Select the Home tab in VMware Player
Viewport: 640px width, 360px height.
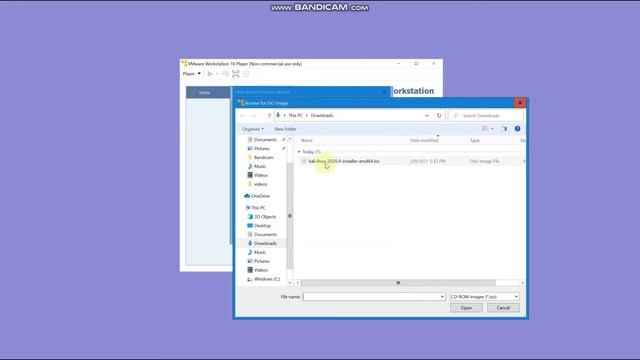tap(205, 93)
